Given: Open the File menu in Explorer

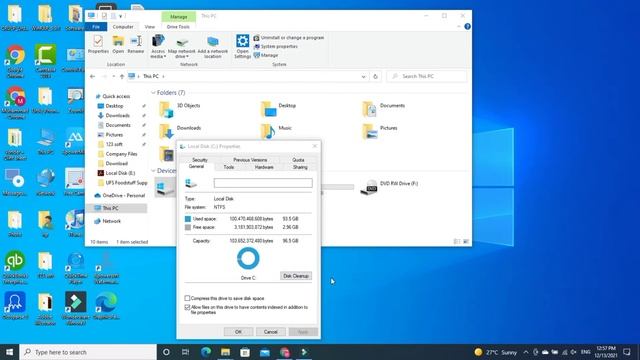Looking at the screenshot, I should pos(96,27).
